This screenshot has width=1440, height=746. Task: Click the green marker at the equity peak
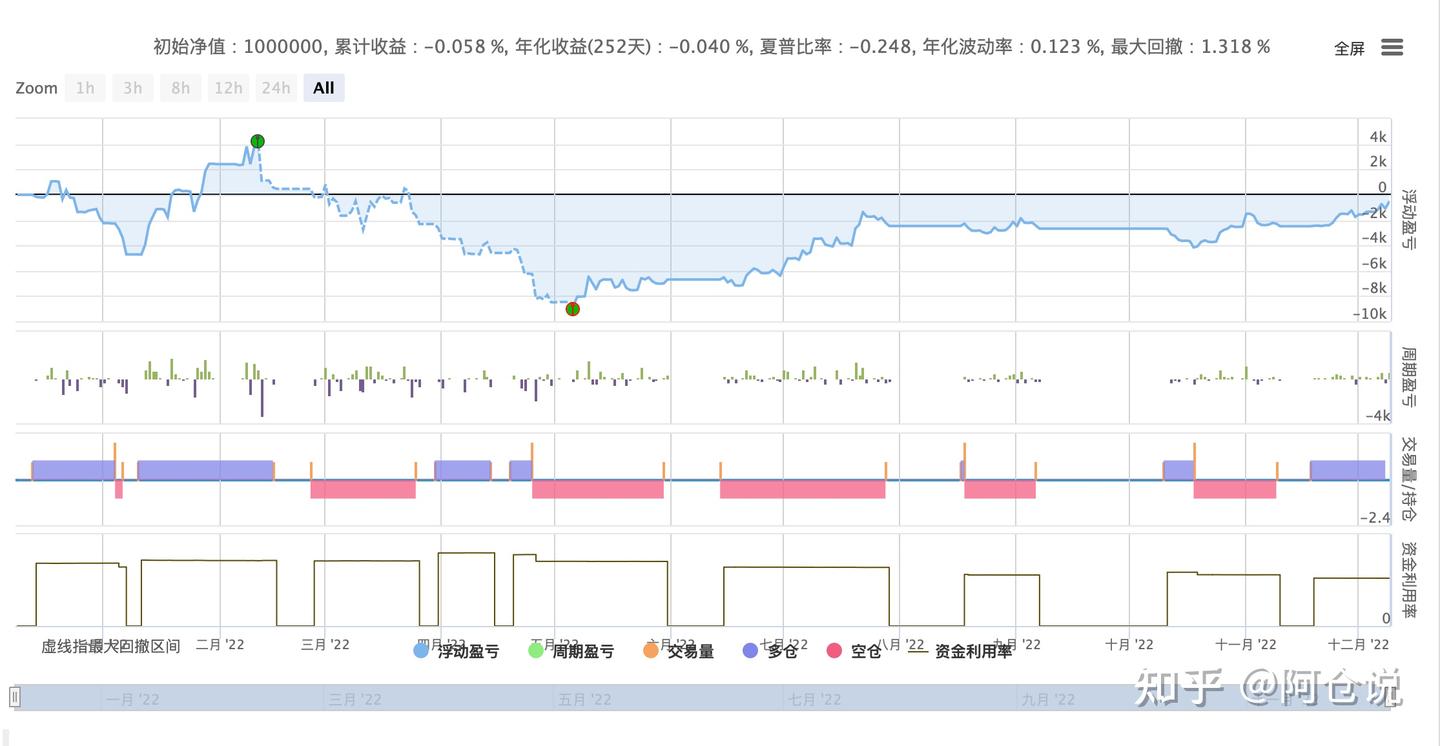pyautogui.click(x=257, y=141)
